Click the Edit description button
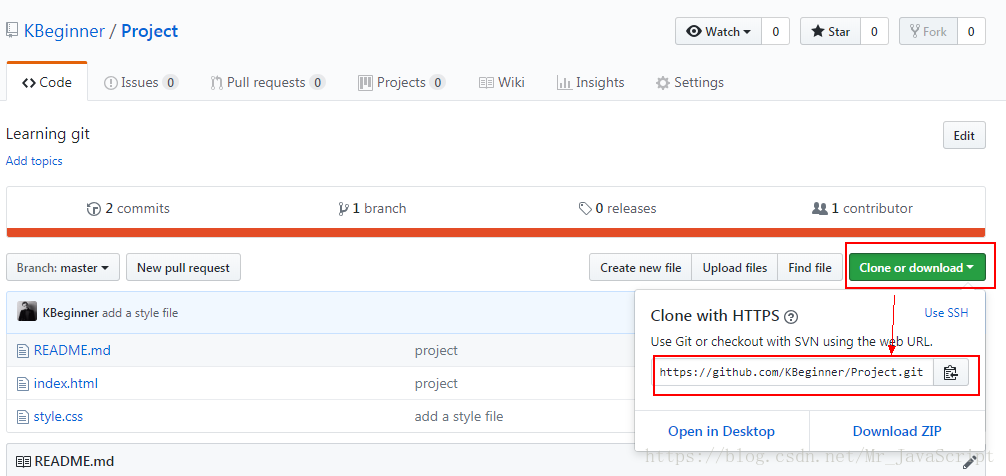The height and width of the screenshot is (476, 1006). pos(964,135)
